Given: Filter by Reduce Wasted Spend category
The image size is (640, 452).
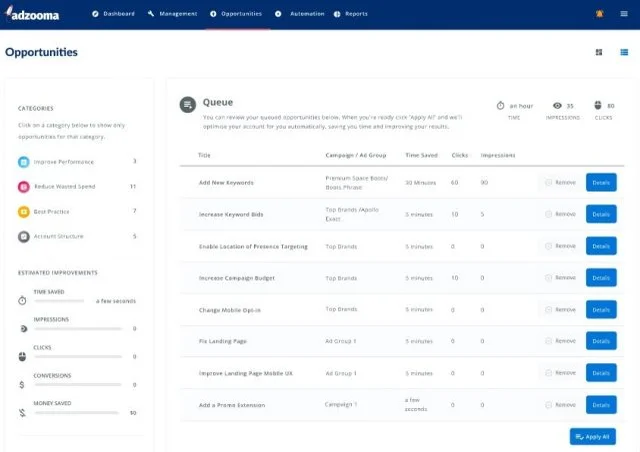Looking at the screenshot, I should pyautogui.click(x=77, y=187).
